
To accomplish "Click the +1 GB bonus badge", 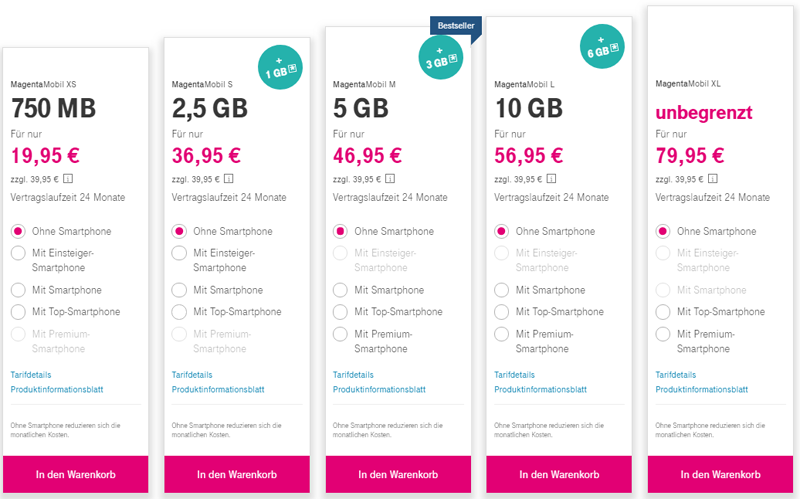I will (x=280, y=67).
